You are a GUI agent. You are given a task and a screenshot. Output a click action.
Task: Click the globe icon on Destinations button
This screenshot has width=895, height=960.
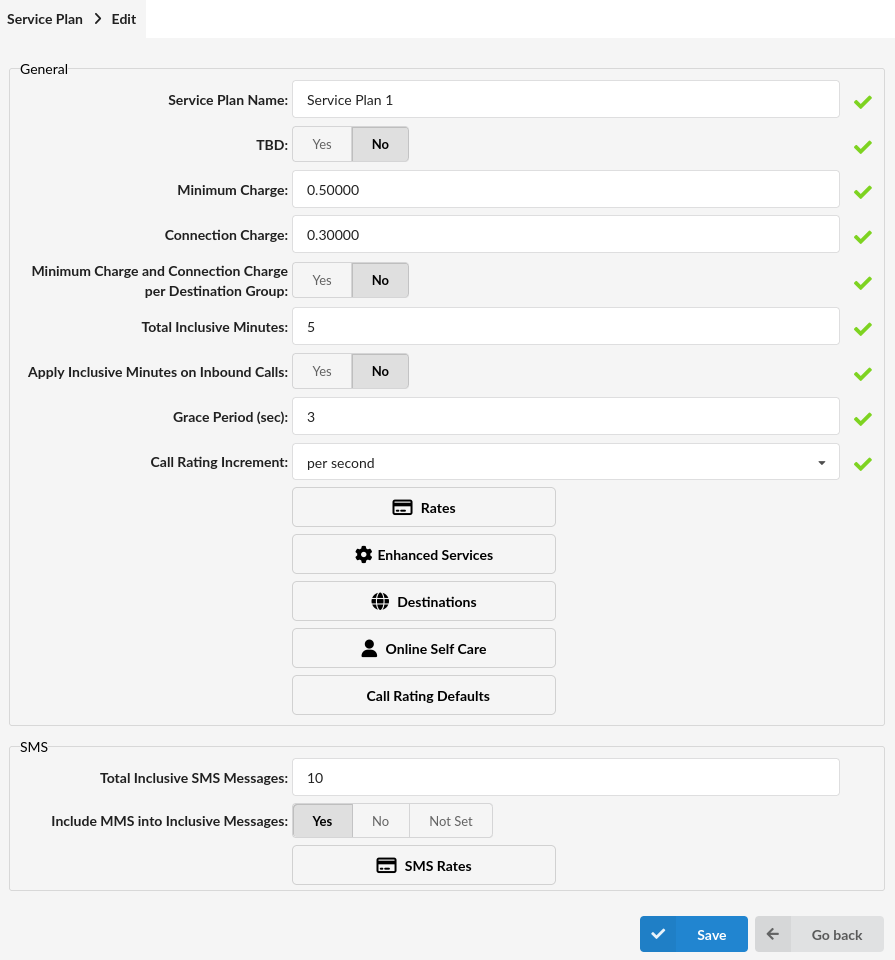pos(380,602)
